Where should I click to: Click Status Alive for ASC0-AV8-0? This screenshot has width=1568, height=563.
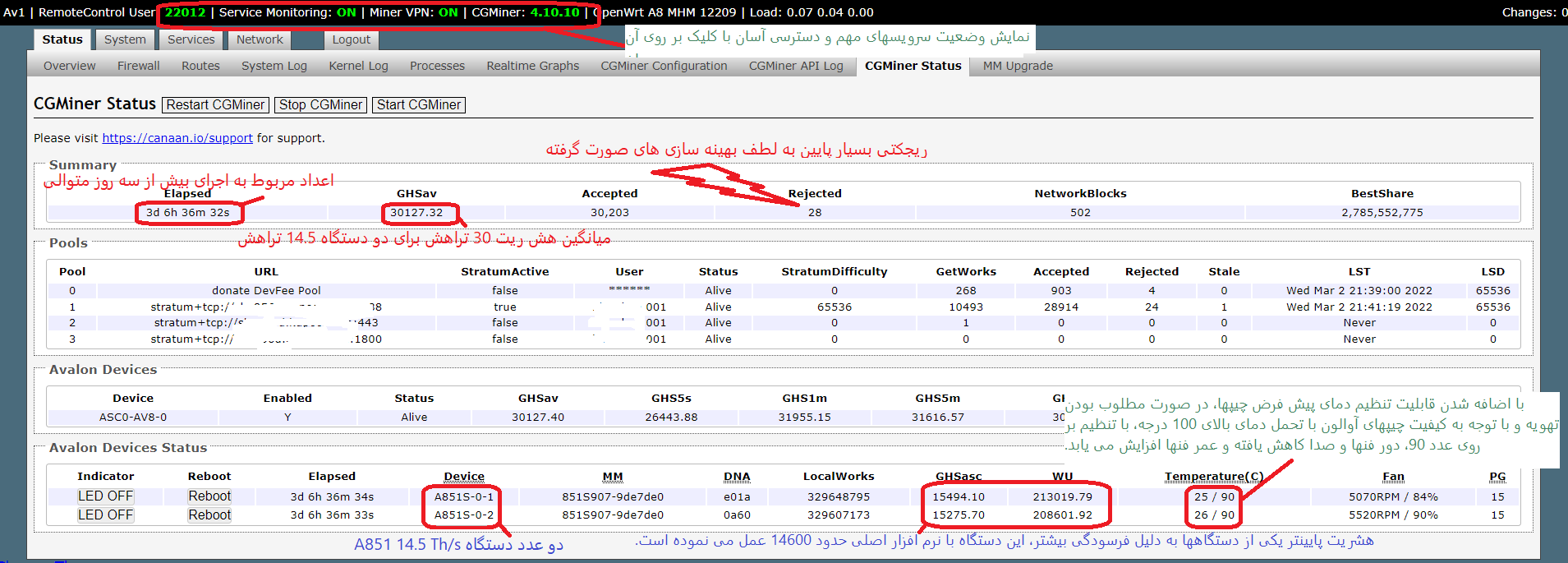[414, 417]
